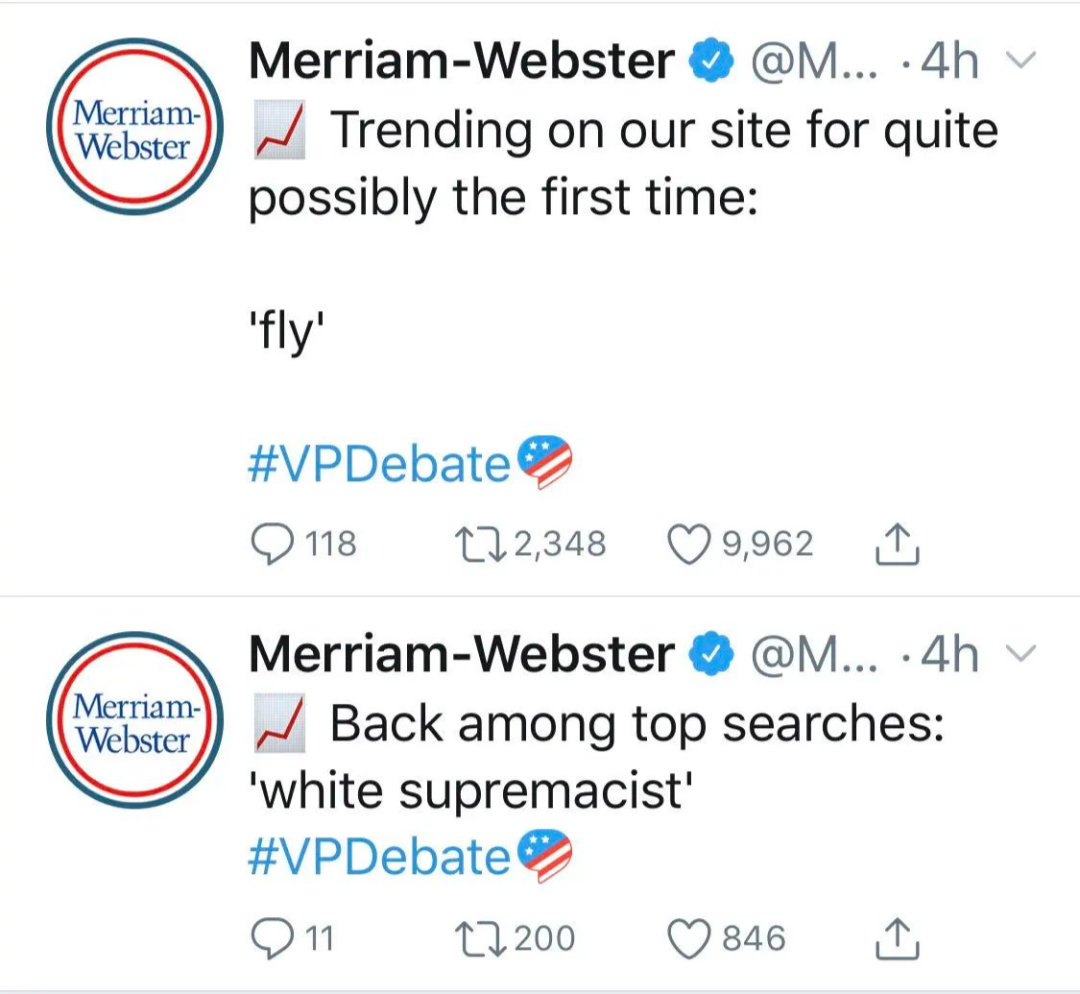Screen dimensions: 1080x994
Task: Reply to the 'white supremacist' tweet
Action: click(x=273, y=938)
